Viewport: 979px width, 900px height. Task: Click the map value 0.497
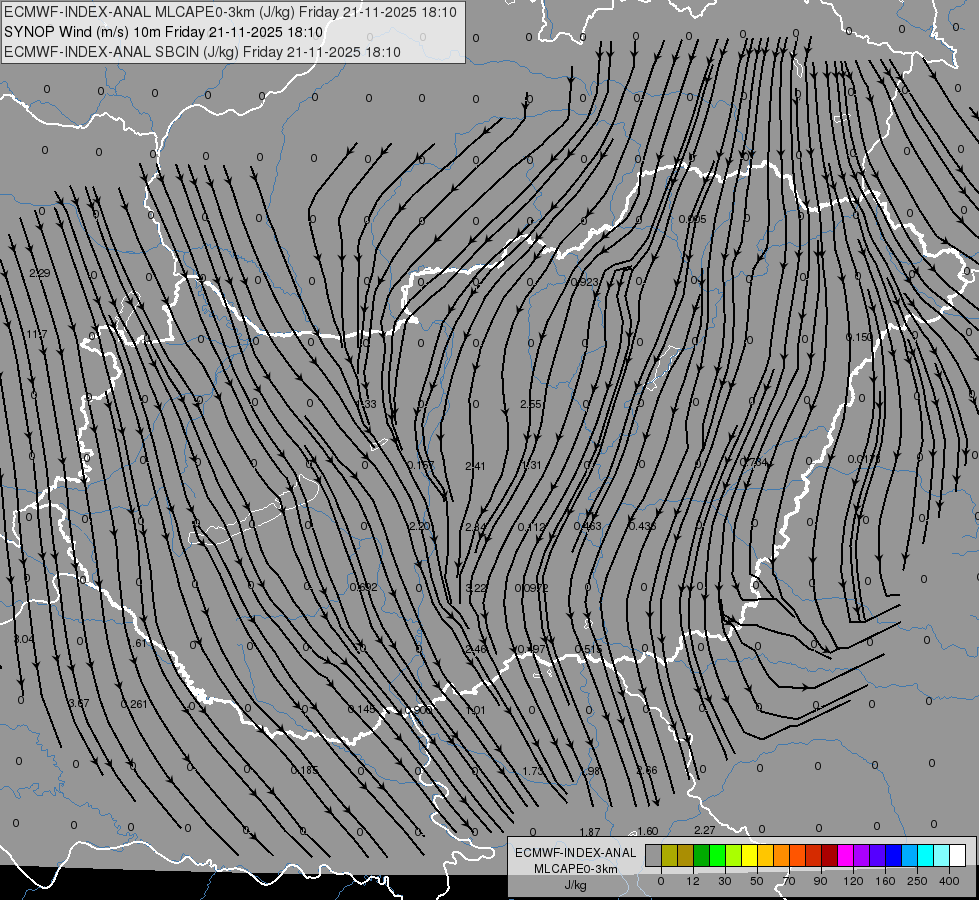[531, 650]
